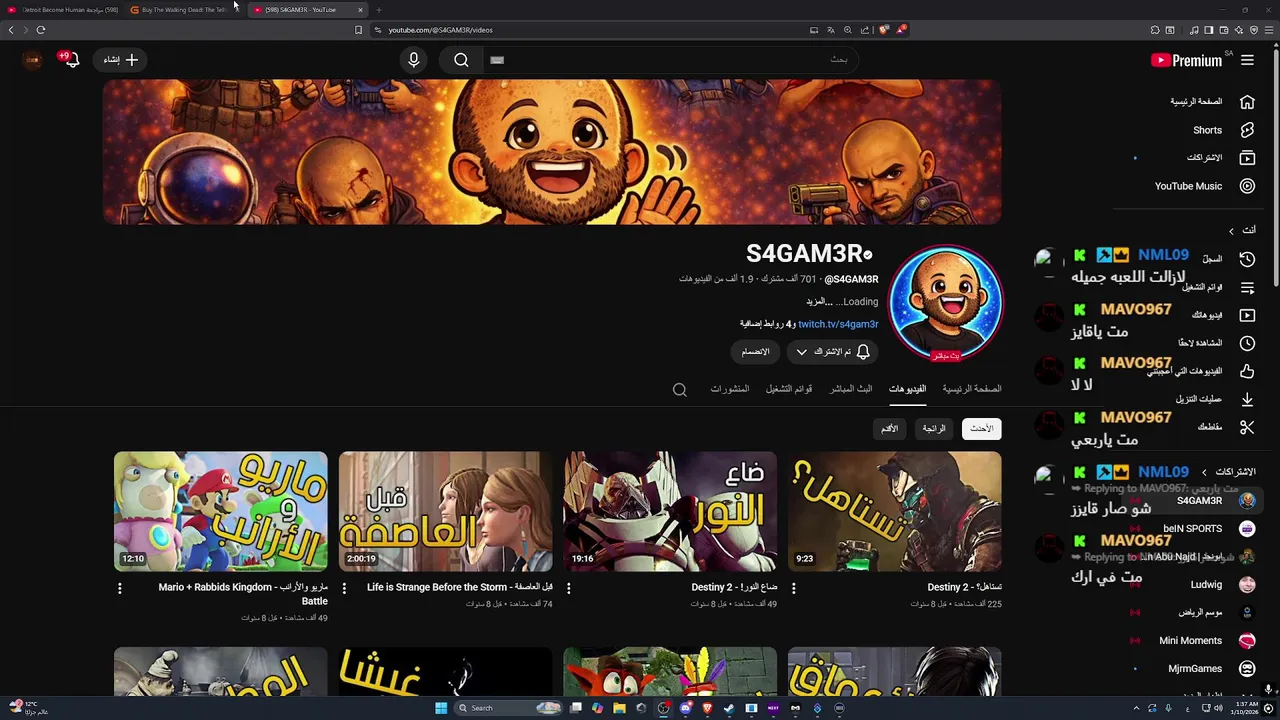Toggle the bookmark icon in address bar

coord(358,30)
